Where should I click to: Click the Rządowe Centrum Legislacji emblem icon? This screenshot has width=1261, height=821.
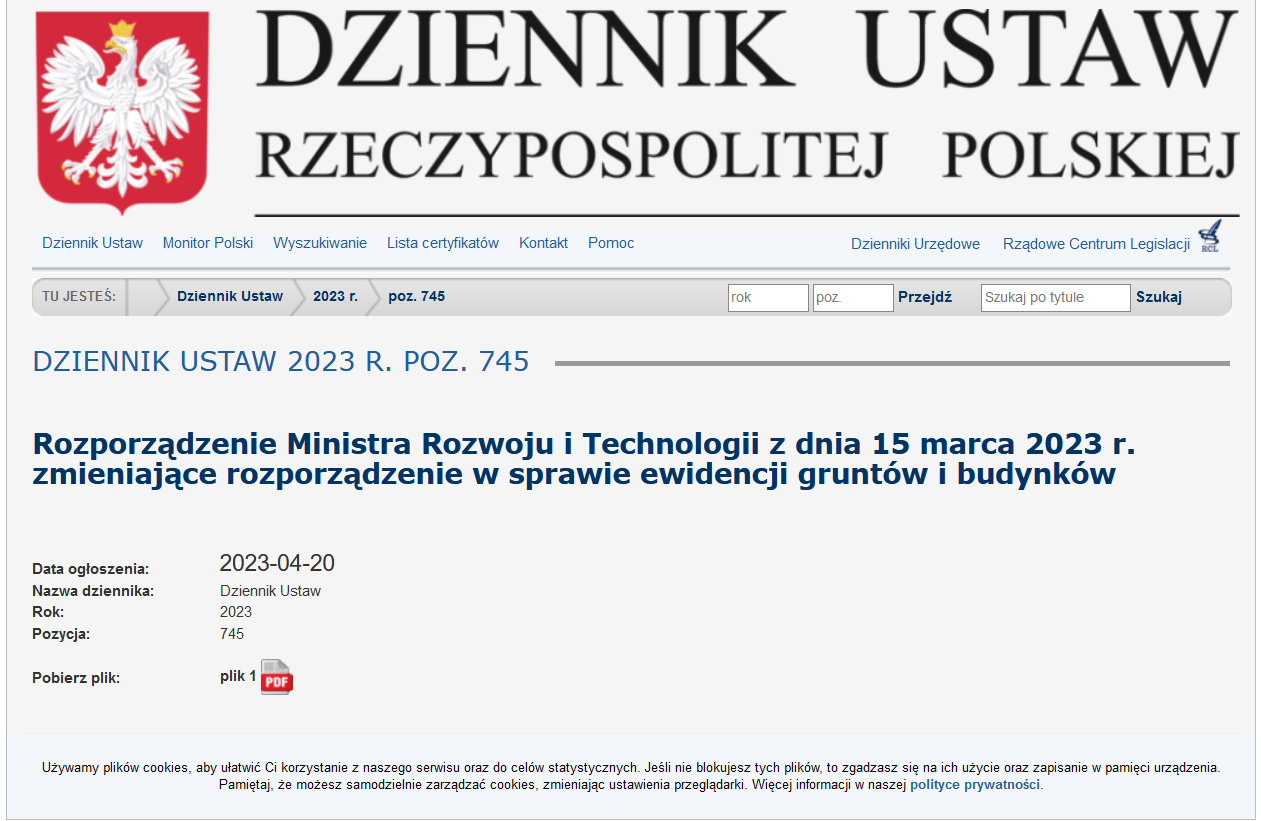pos(1210,236)
